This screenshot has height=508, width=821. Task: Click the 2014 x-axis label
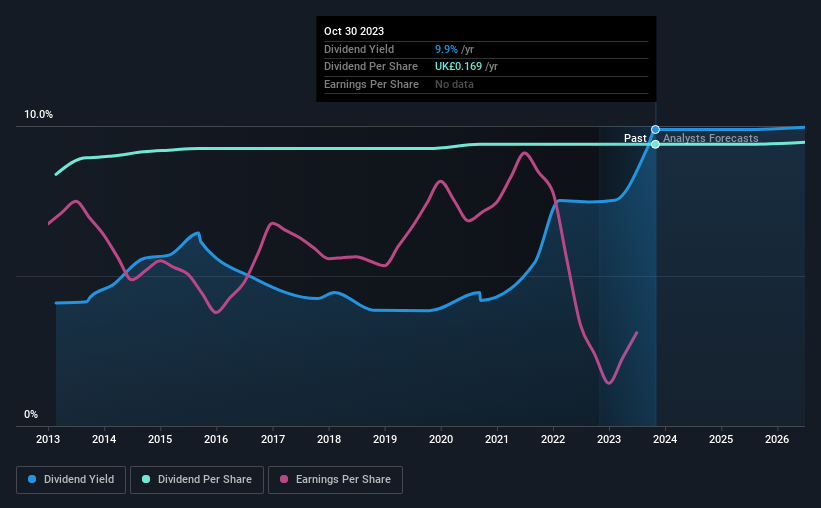coord(104,439)
